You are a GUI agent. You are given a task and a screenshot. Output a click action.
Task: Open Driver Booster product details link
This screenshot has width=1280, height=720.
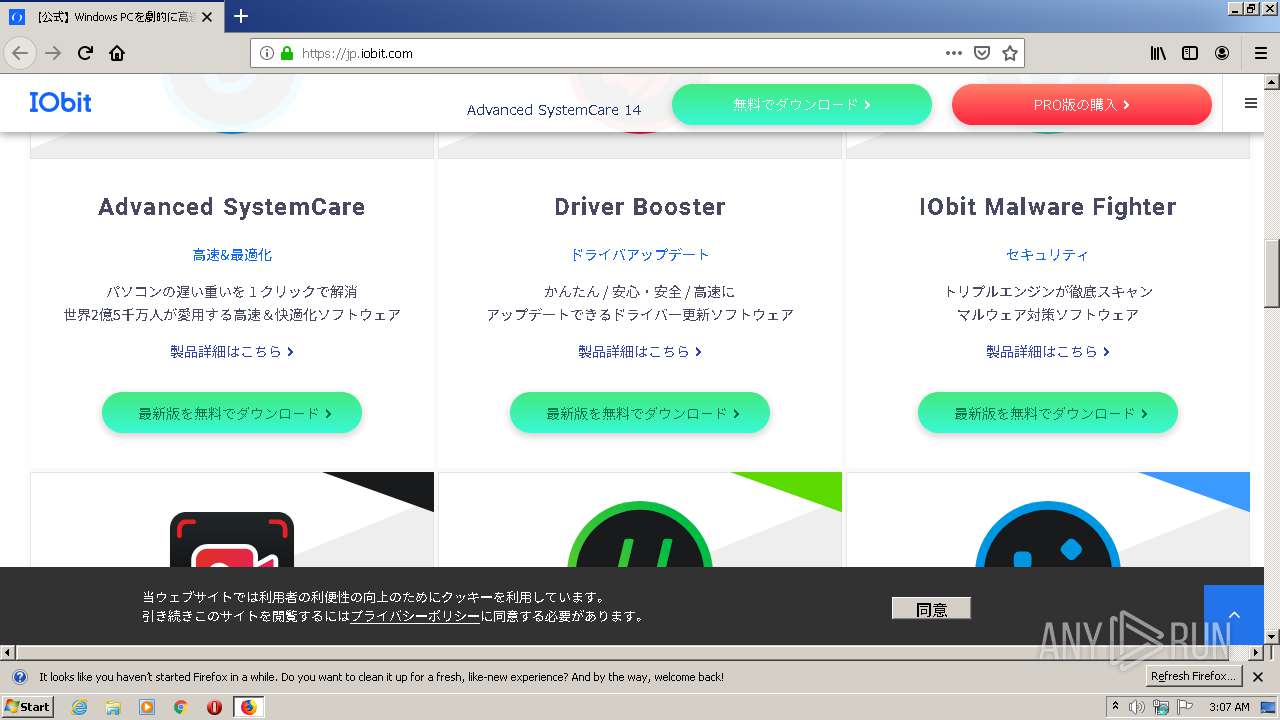click(640, 351)
